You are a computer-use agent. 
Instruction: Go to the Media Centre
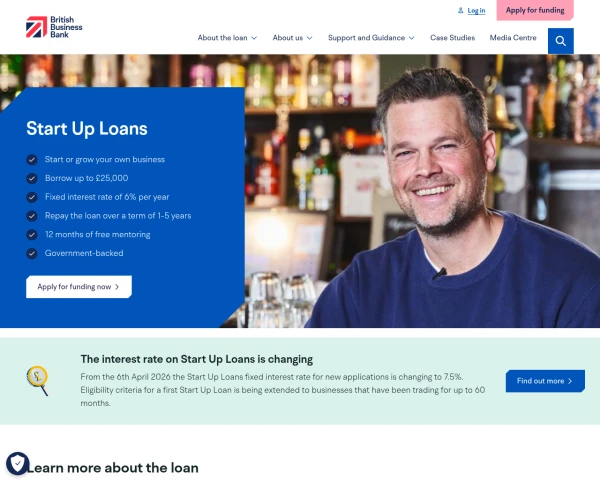(513, 38)
